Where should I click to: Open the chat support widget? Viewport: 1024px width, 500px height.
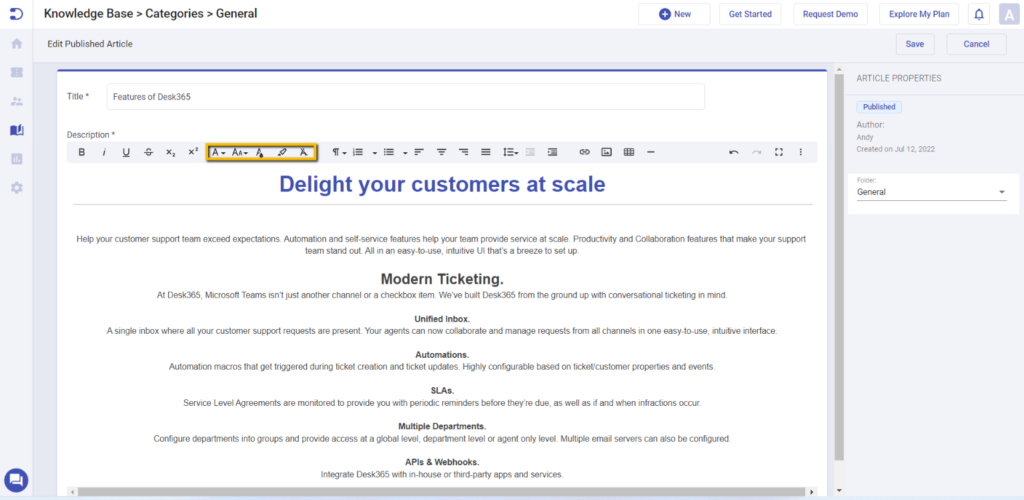coord(16,480)
